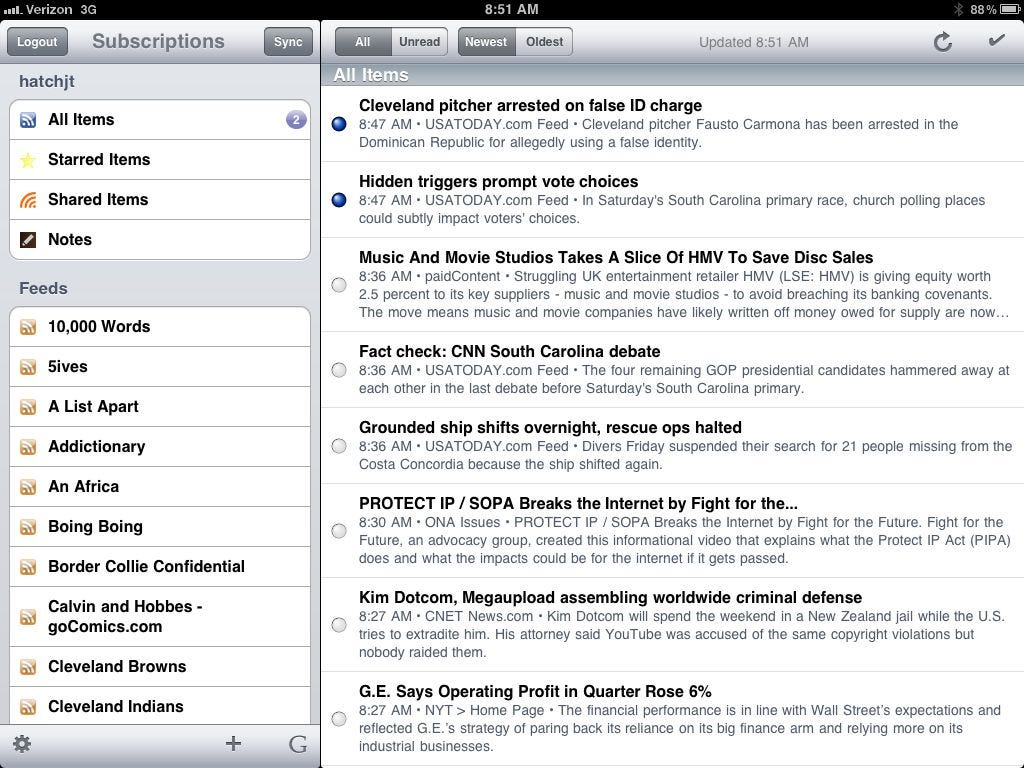Tap the Bluetooth icon in status bar
The image size is (1024, 768).
(x=958, y=9)
